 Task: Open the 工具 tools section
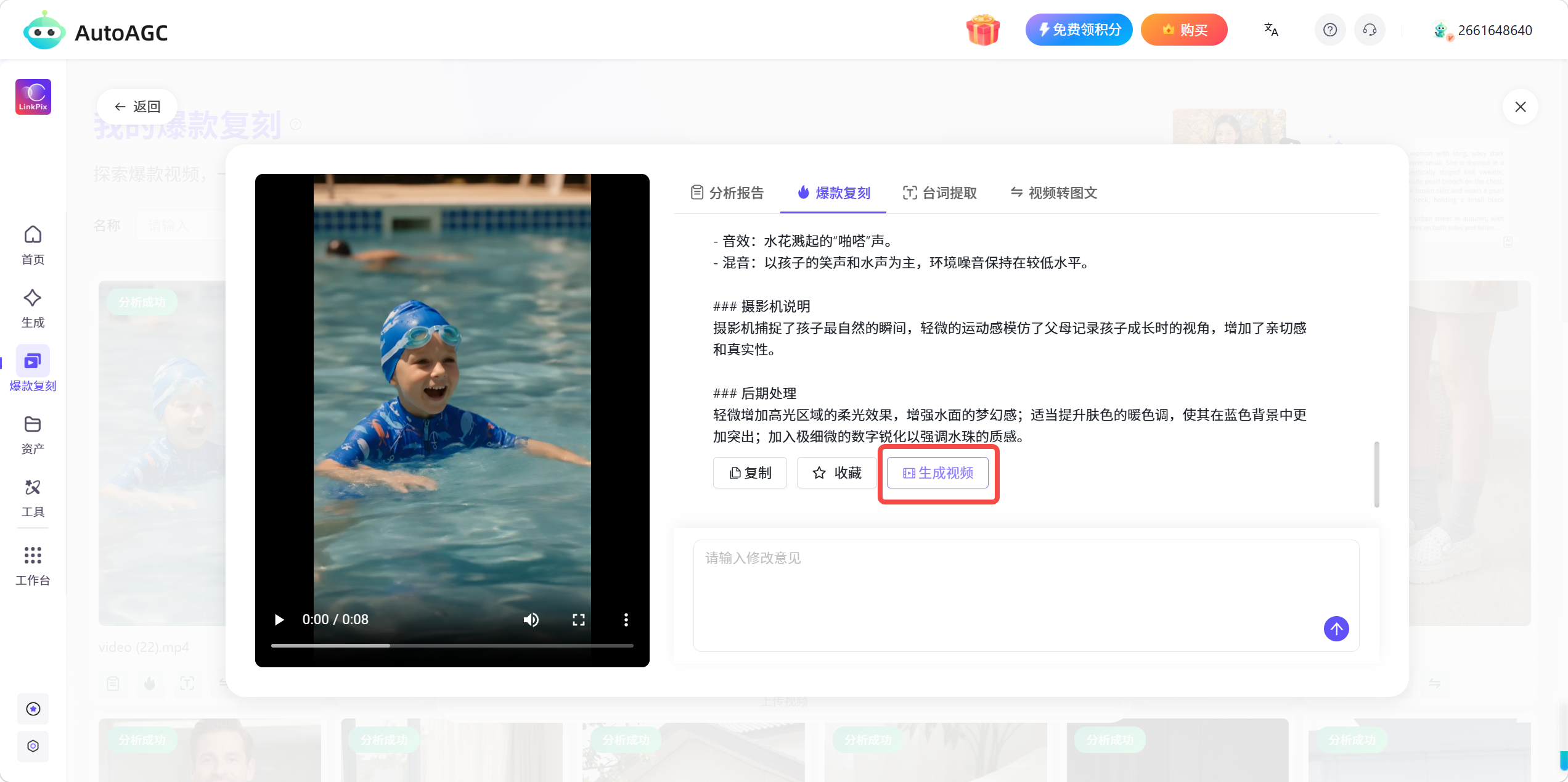tap(33, 498)
